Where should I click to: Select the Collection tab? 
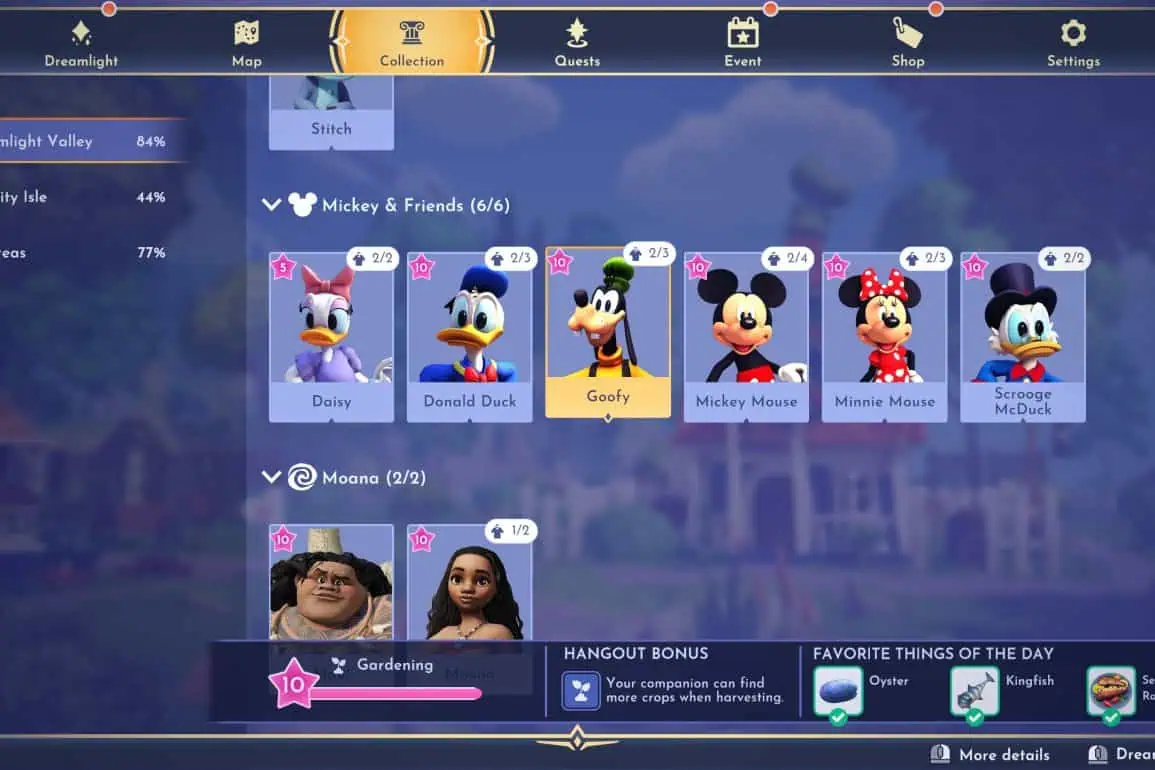[x=412, y=43]
